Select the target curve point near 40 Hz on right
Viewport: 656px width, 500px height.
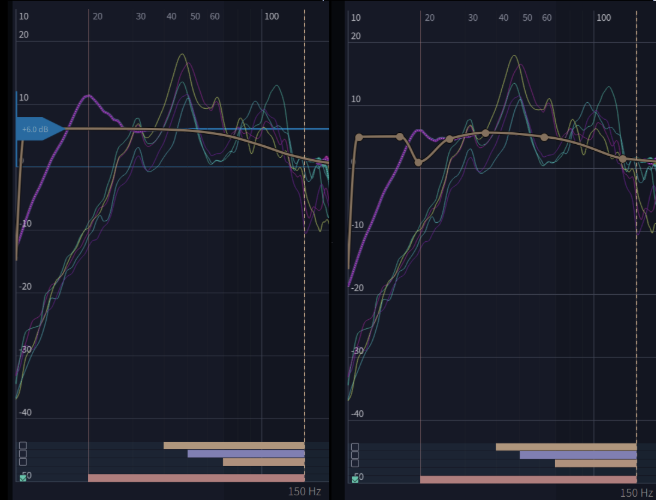[x=486, y=133]
